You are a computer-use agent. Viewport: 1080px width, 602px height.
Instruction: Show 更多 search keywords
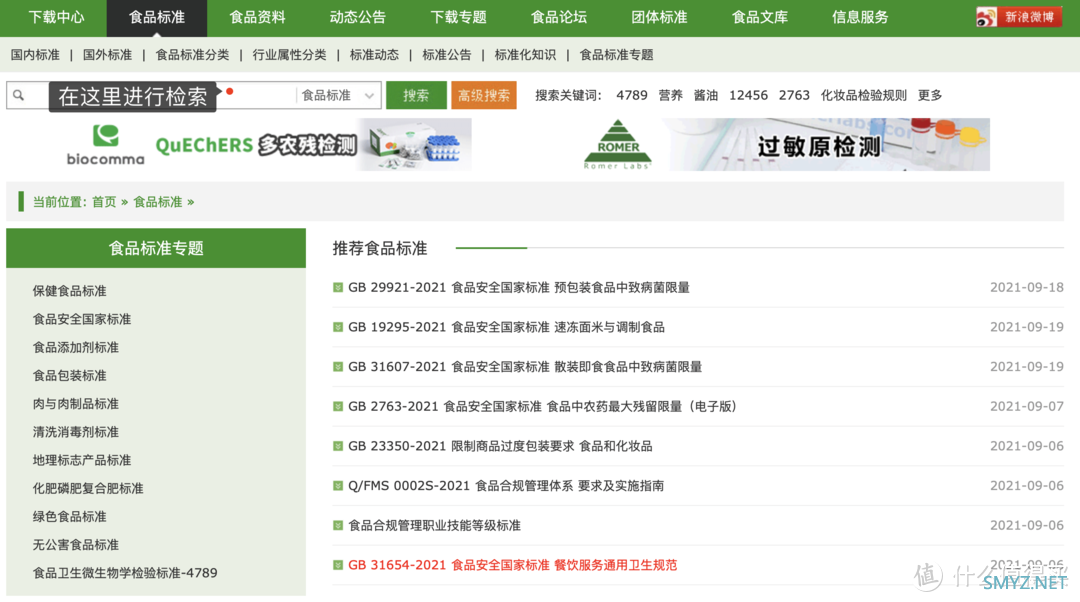pyautogui.click(x=930, y=95)
